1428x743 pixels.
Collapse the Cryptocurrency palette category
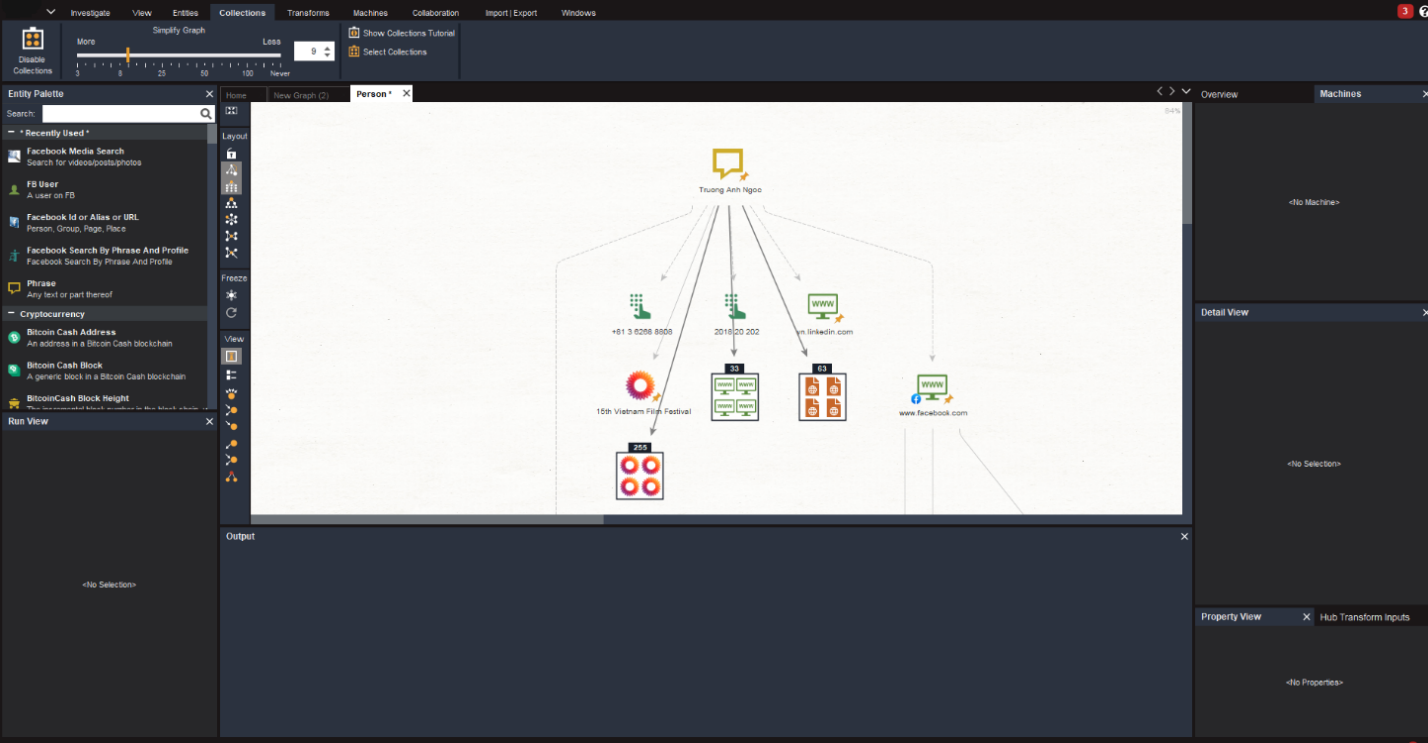pos(12,314)
